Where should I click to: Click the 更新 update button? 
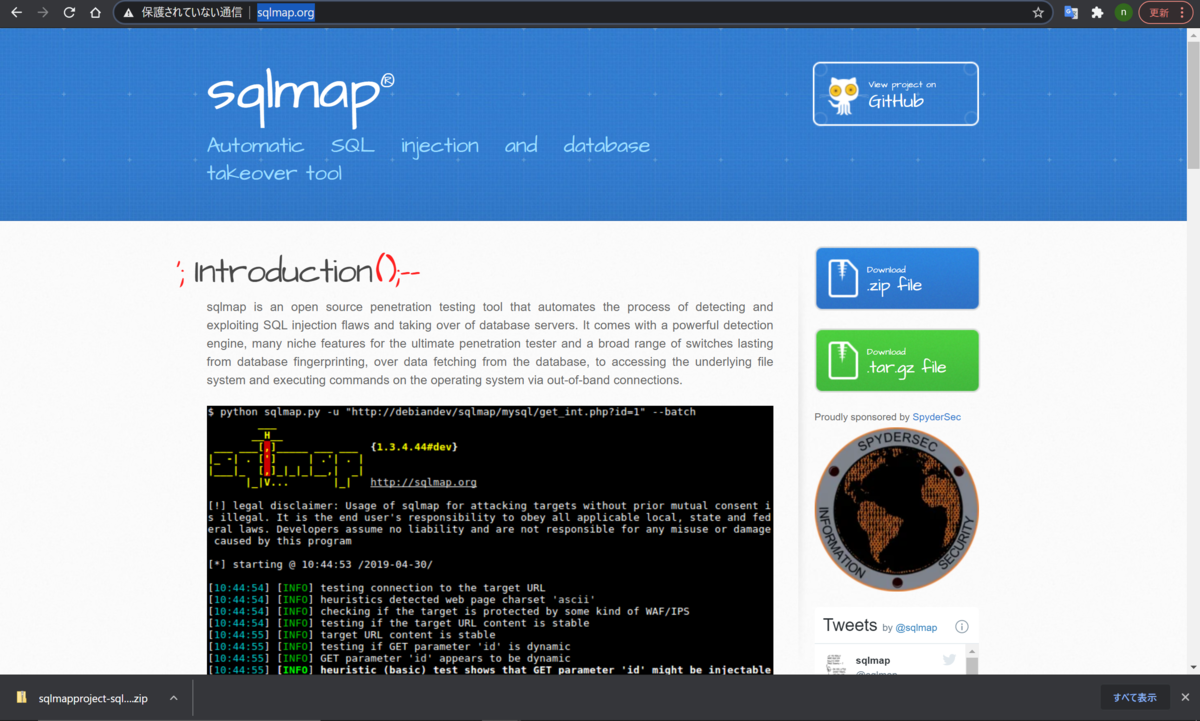(x=1158, y=13)
